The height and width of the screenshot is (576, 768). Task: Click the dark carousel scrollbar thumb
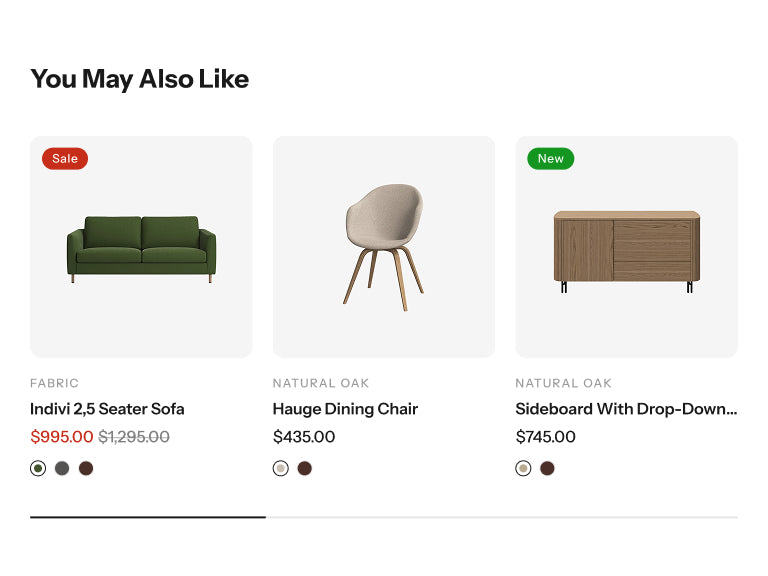[148, 517]
